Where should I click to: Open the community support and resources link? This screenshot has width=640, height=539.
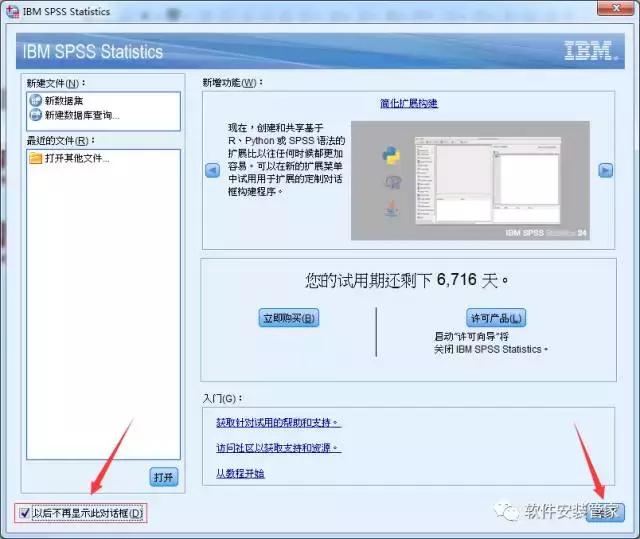(278, 448)
